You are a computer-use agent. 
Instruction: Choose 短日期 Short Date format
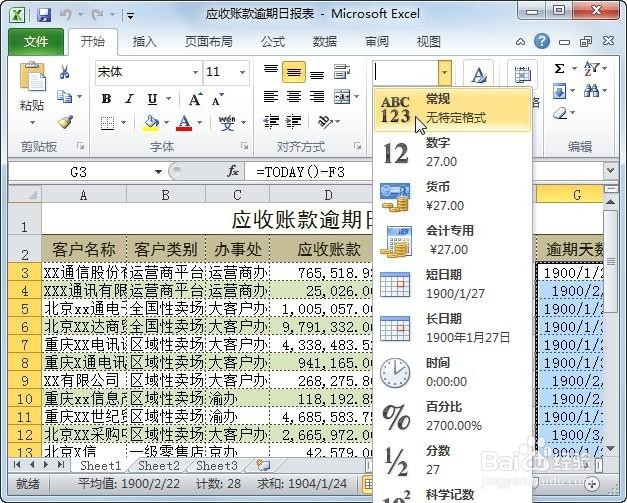pos(452,284)
